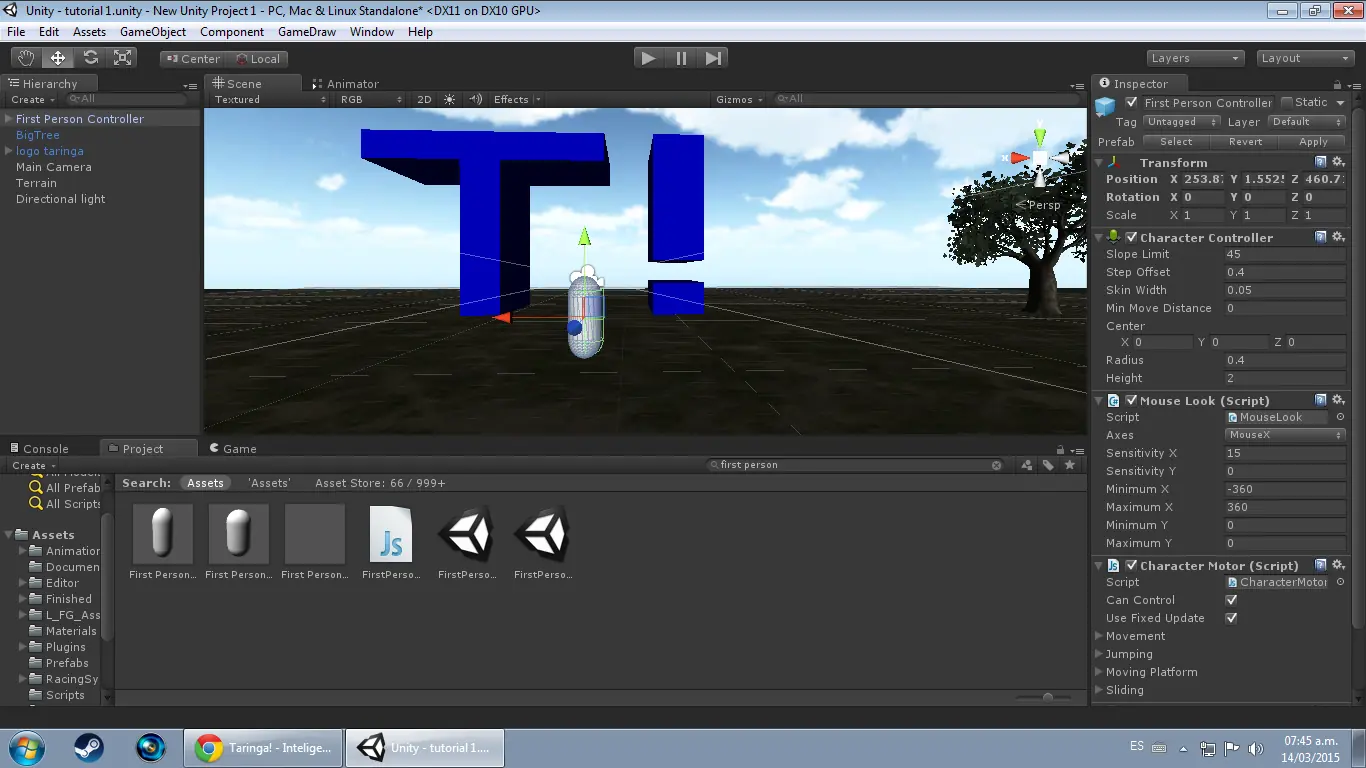Click prefab Apply button

(1313, 142)
